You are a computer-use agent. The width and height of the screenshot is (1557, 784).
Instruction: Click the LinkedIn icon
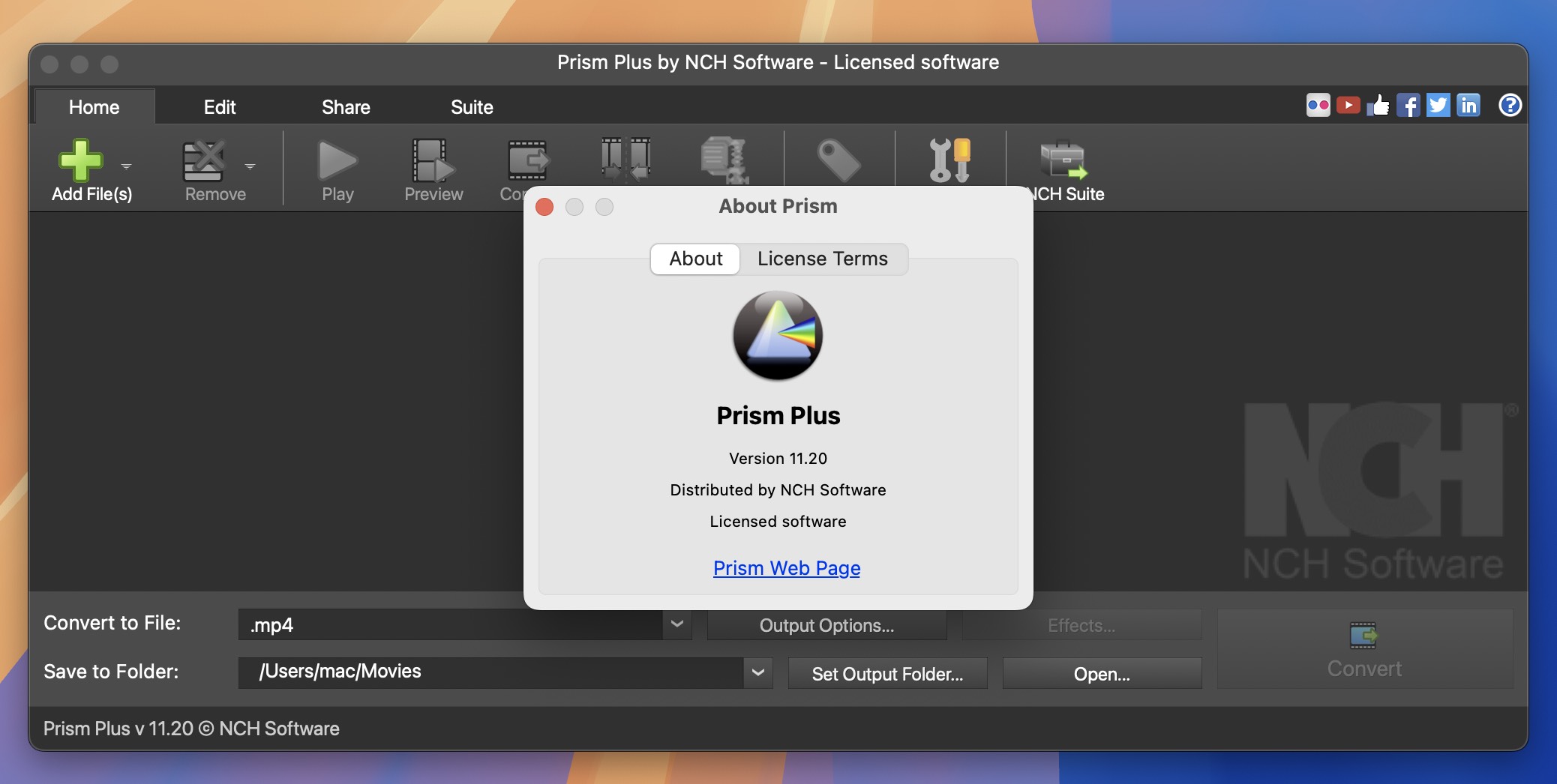click(x=1468, y=105)
